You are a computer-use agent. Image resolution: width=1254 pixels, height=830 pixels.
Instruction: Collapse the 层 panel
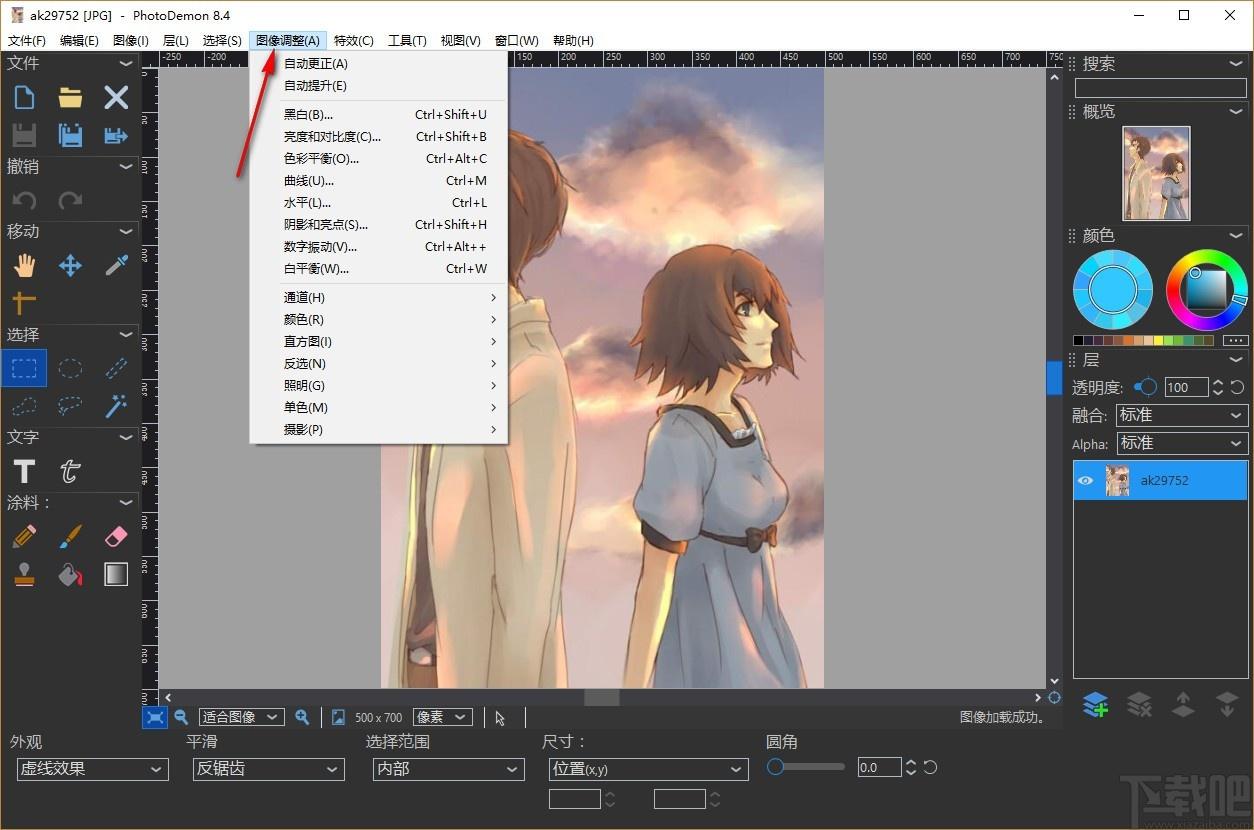[x=1237, y=359]
